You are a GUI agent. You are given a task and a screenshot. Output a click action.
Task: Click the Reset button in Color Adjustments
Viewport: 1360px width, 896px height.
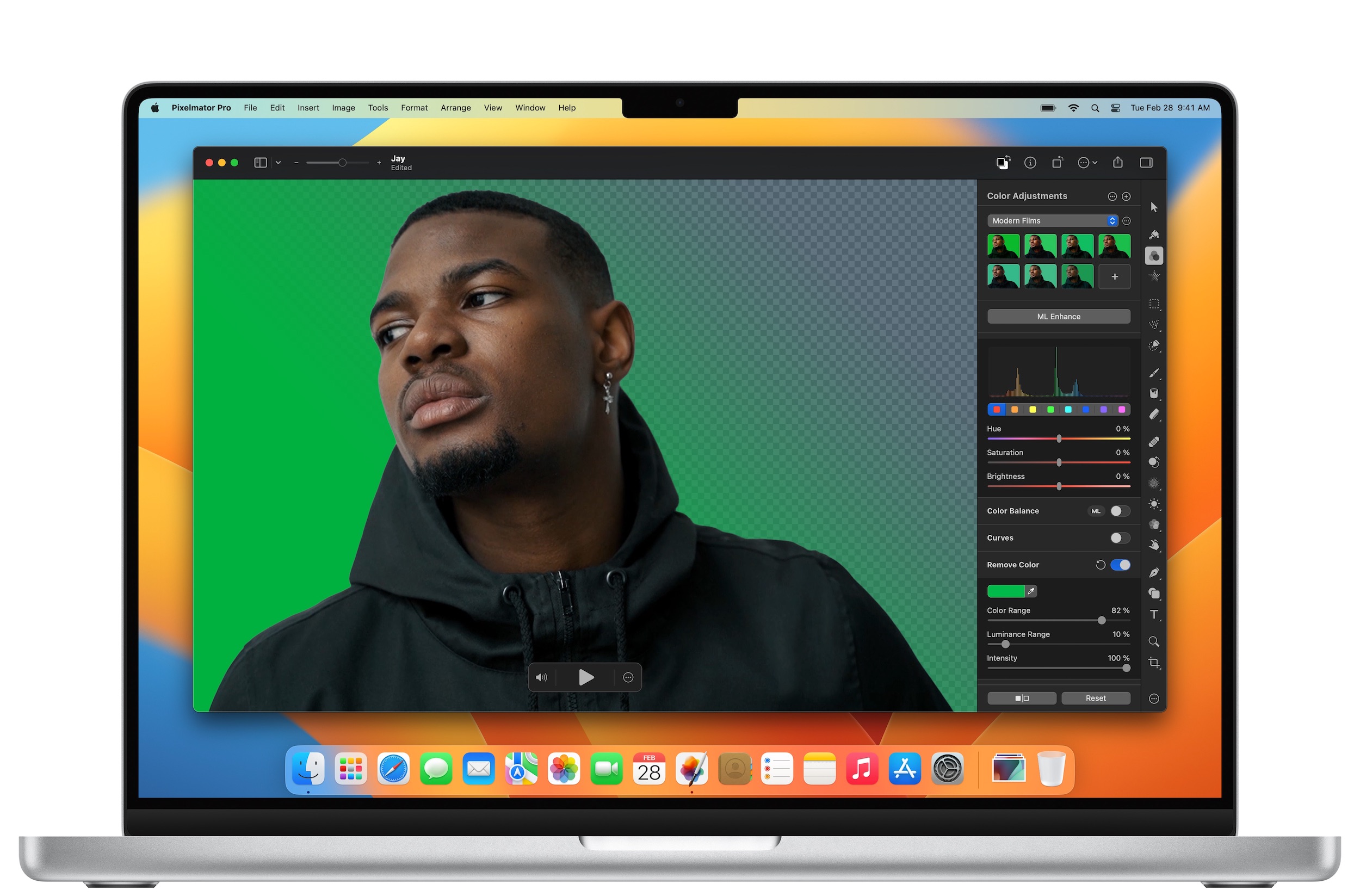point(1096,697)
